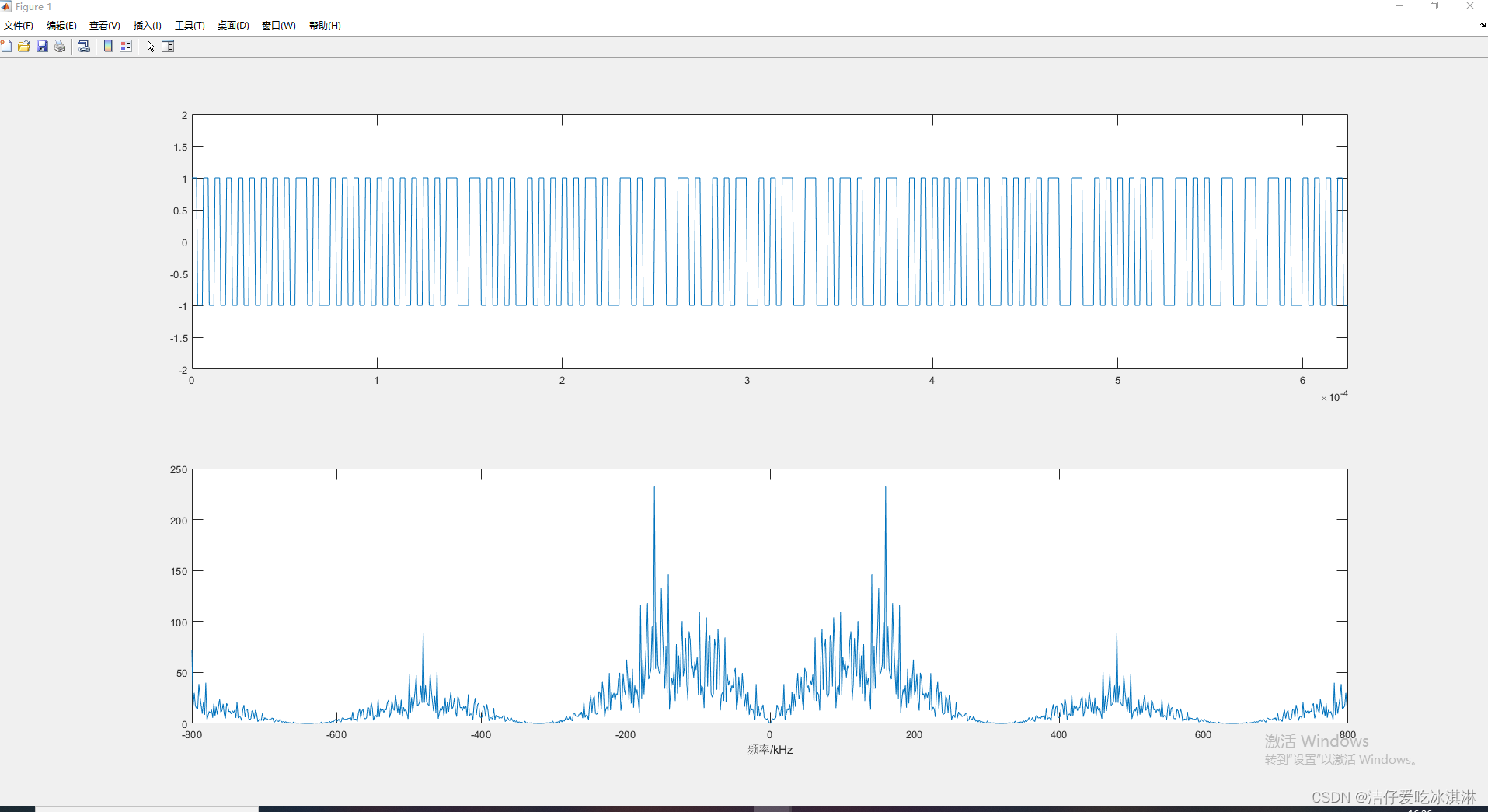Open the 帮助(H) menu
Screen dimensions: 1488x812
coord(325,26)
